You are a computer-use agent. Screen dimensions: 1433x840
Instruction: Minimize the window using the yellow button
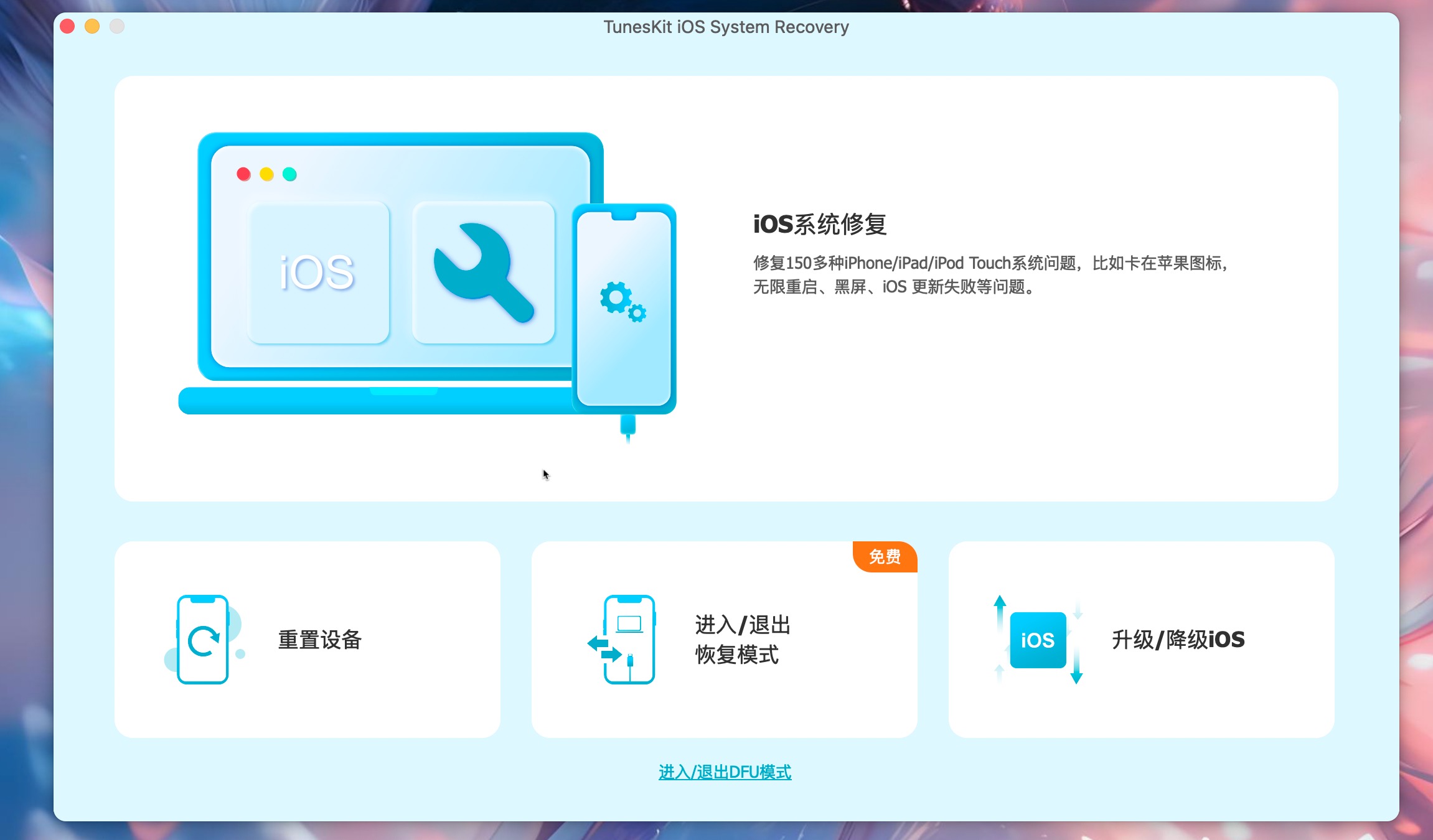coord(92,26)
